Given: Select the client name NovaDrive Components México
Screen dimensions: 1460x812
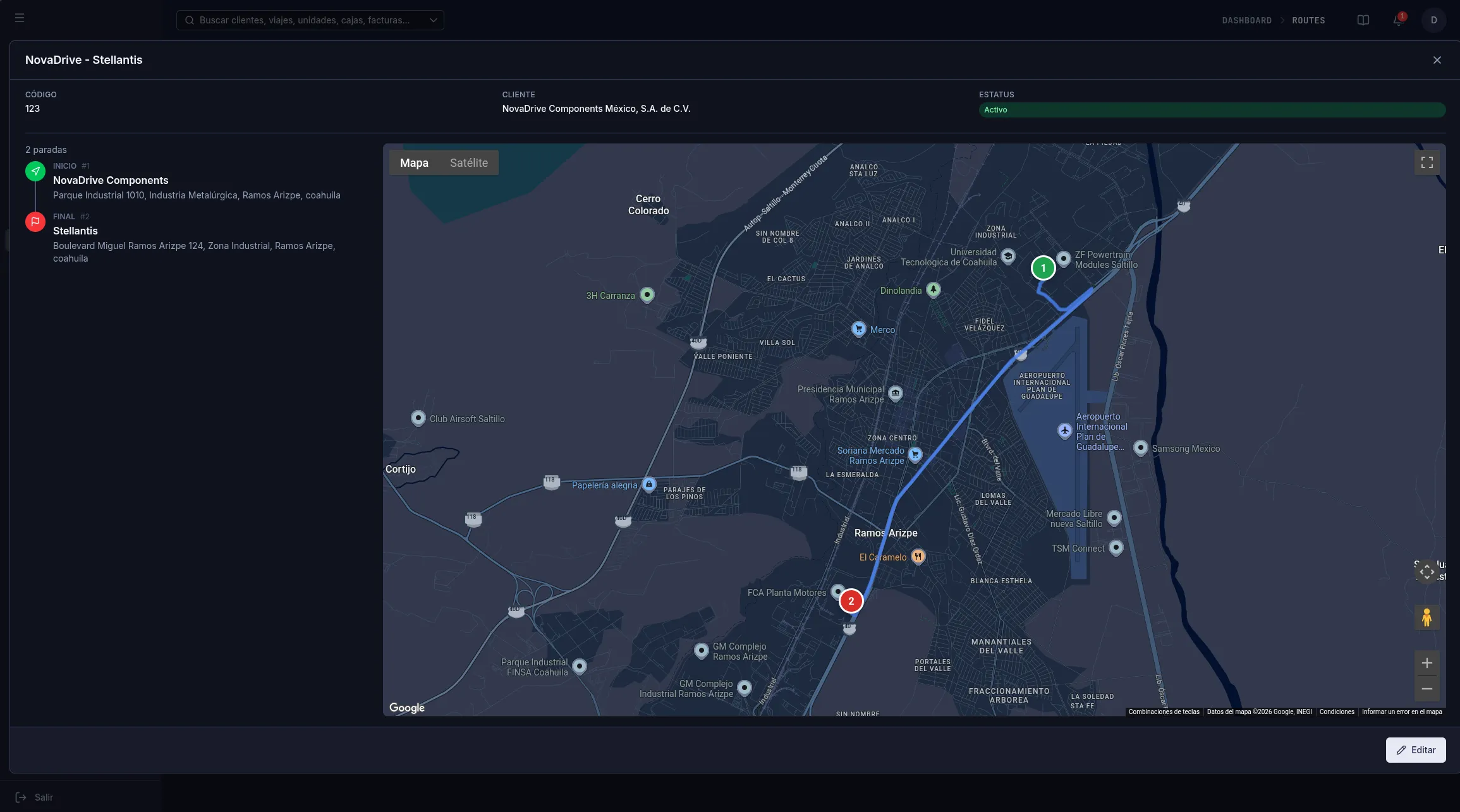Looking at the screenshot, I should pos(596,109).
